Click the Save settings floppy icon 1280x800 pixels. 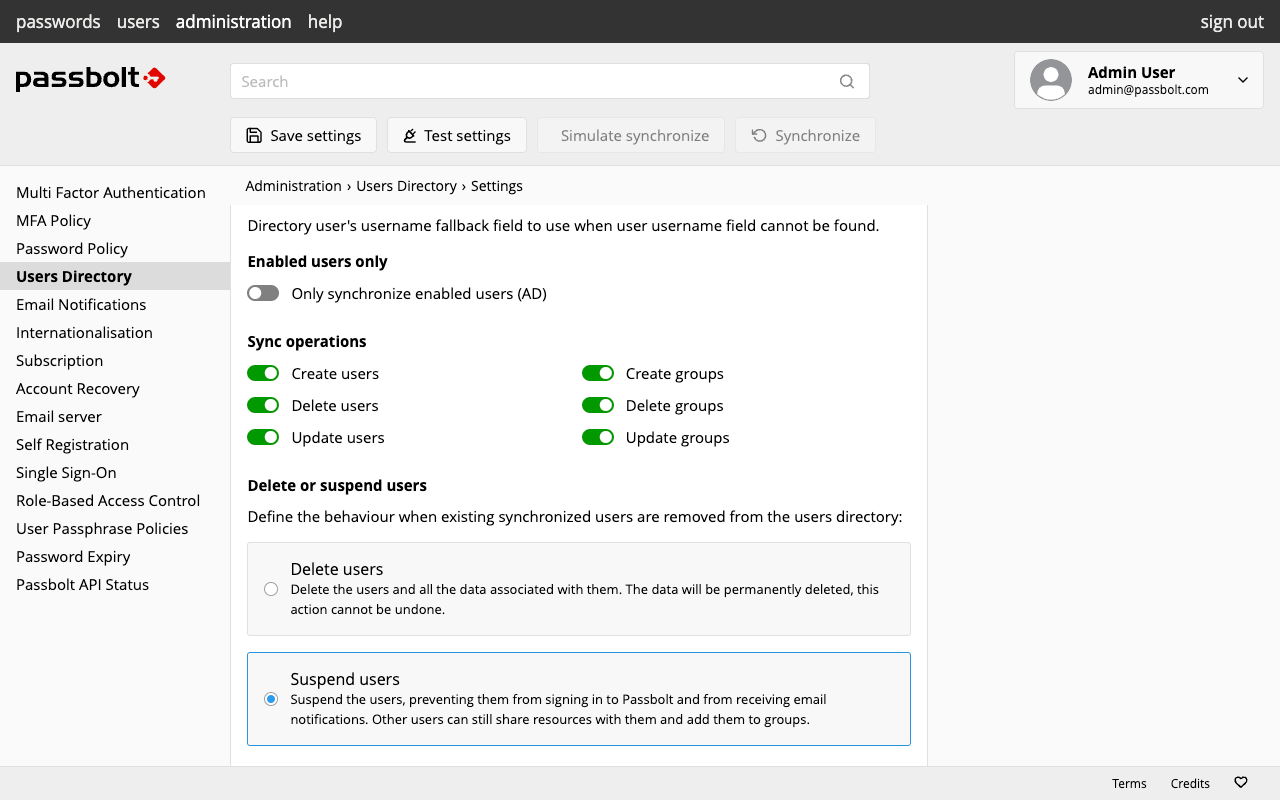pyautogui.click(x=254, y=136)
